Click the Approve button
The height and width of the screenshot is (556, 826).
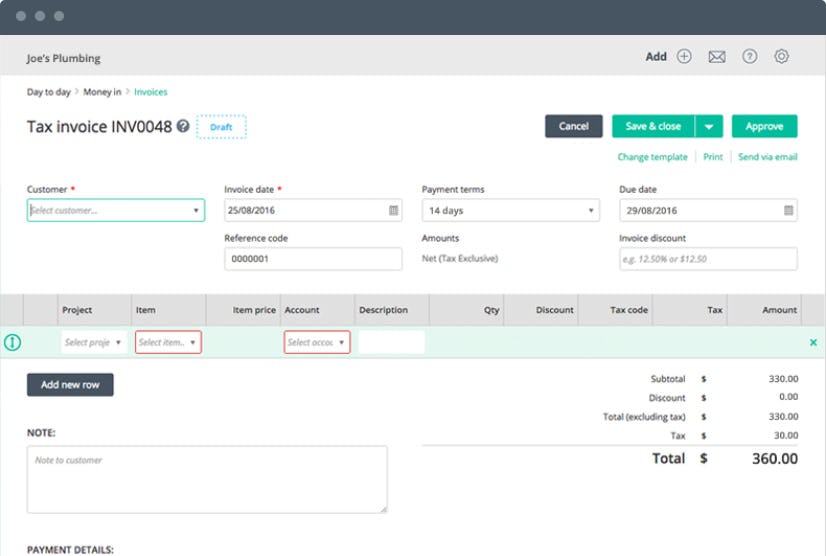(x=764, y=126)
